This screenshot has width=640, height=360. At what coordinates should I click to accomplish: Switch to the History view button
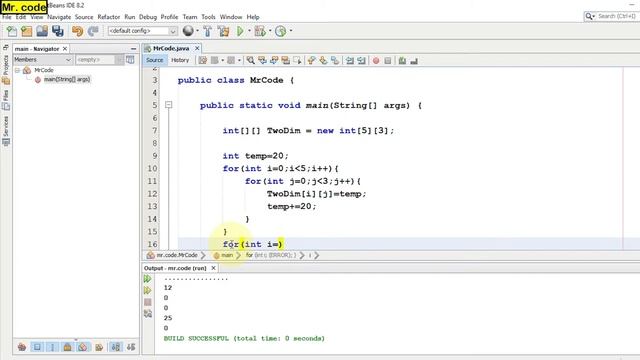tap(180, 60)
